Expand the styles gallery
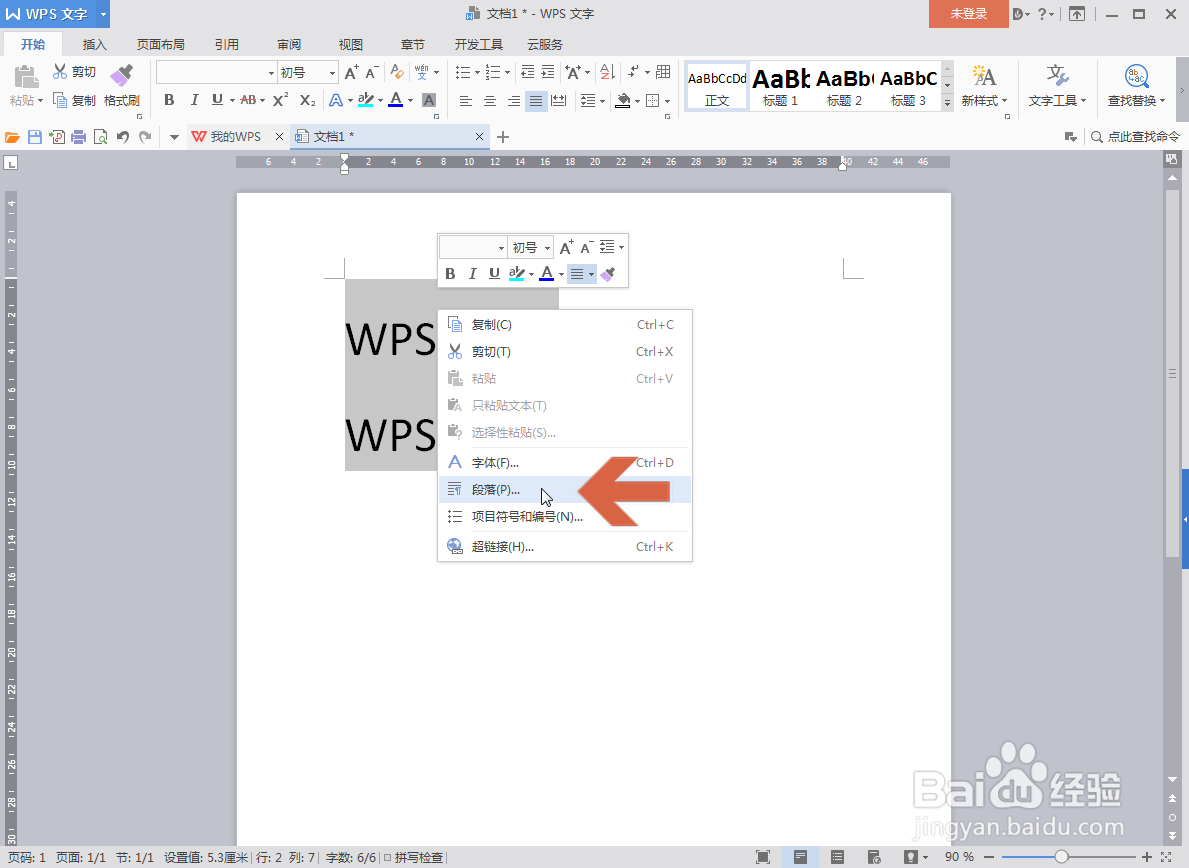The image size is (1189, 868). point(947,102)
